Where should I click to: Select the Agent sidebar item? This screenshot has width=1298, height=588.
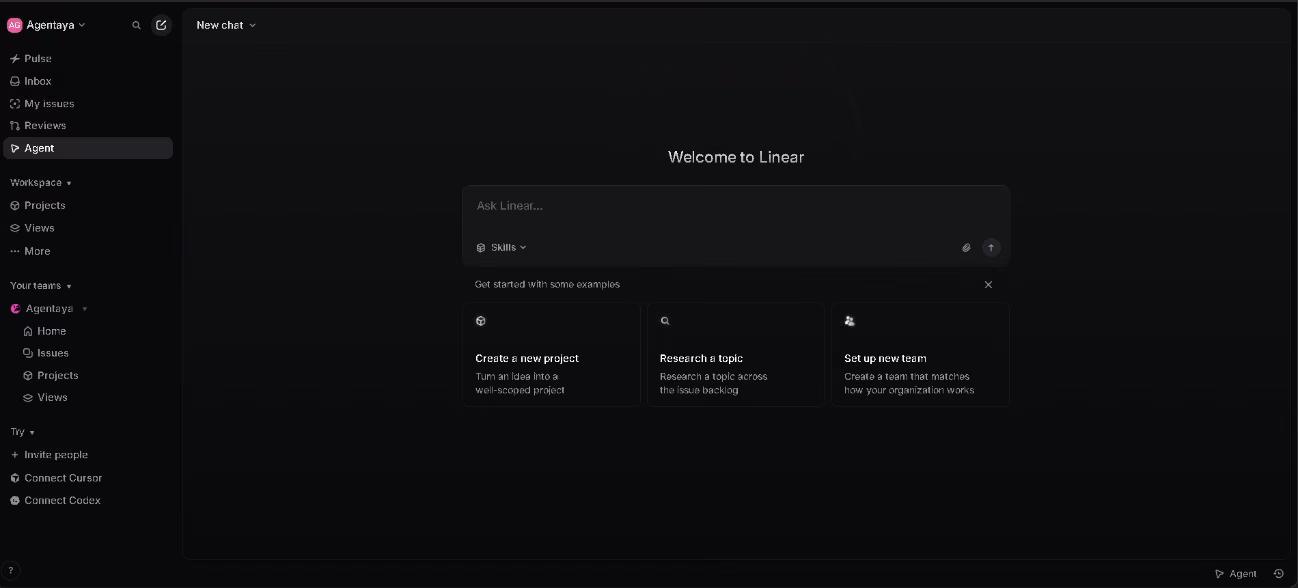88,148
